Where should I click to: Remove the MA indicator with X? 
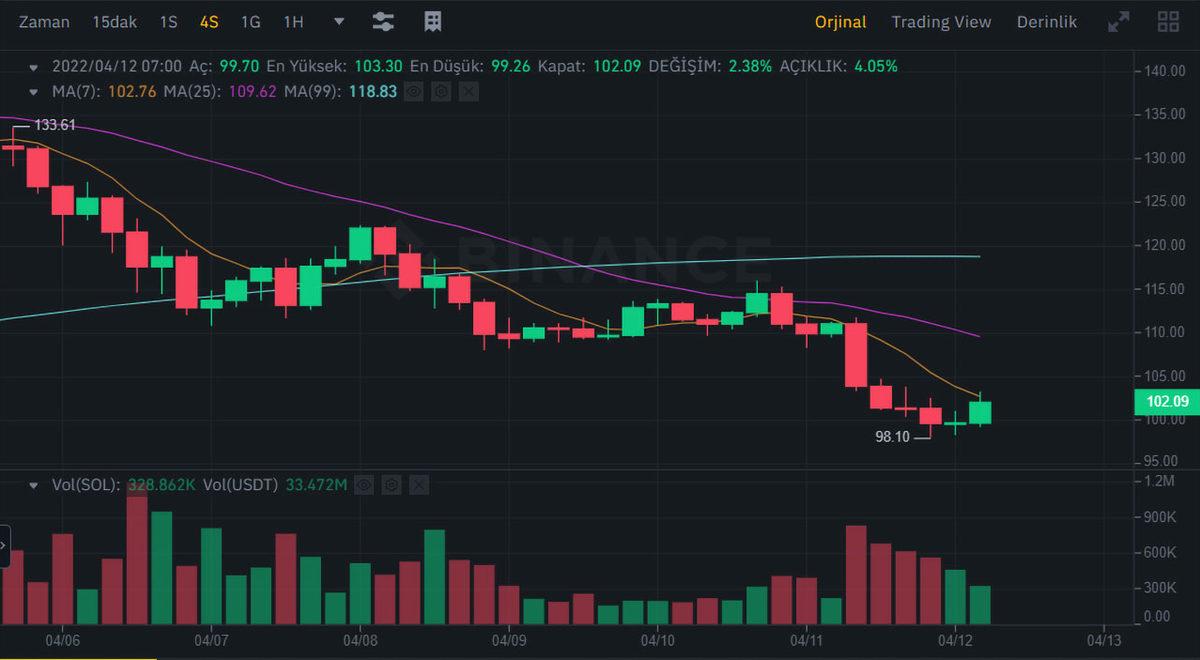pos(468,91)
